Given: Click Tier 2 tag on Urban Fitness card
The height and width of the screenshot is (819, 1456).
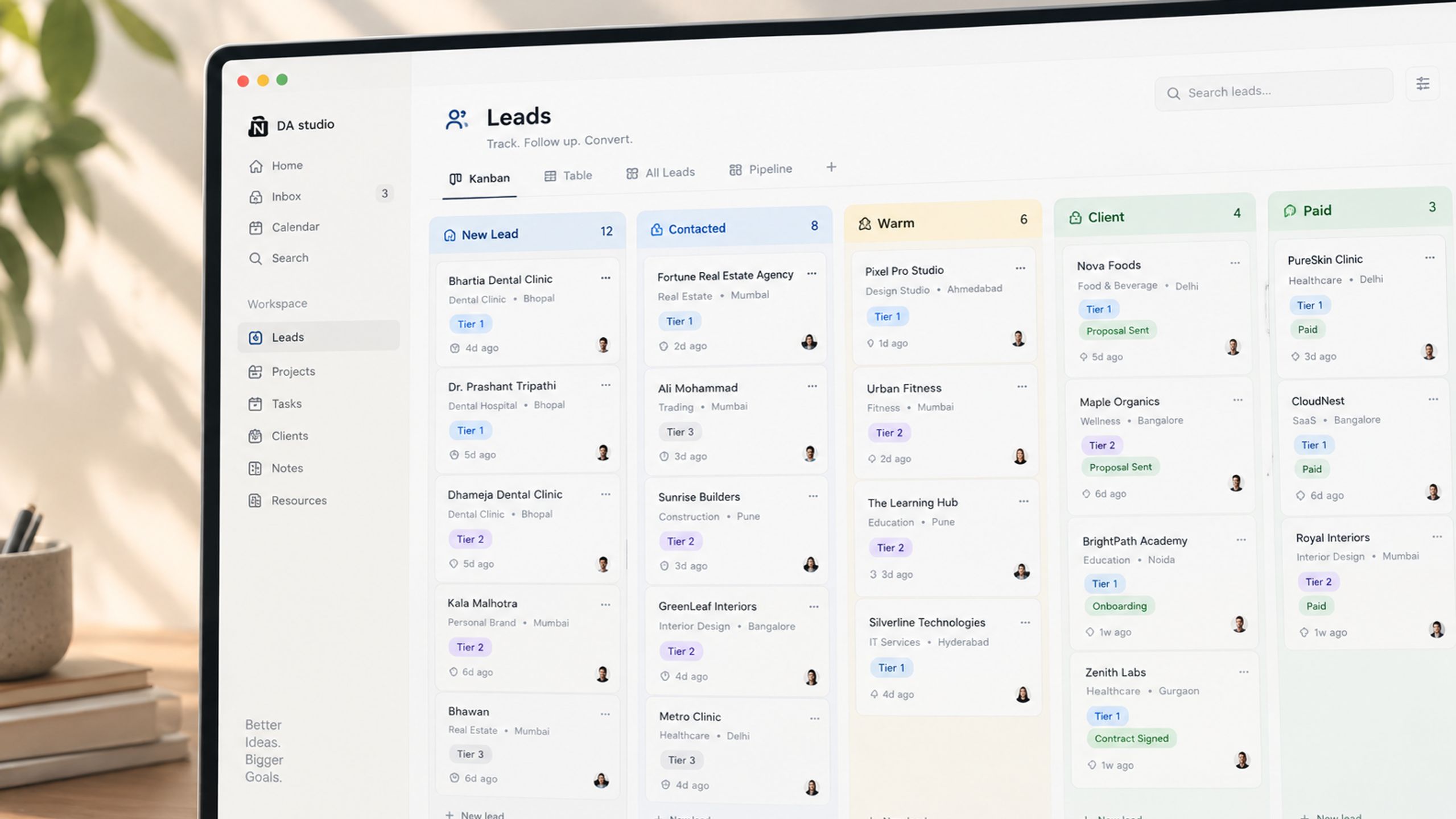Looking at the screenshot, I should (x=889, y=433).
